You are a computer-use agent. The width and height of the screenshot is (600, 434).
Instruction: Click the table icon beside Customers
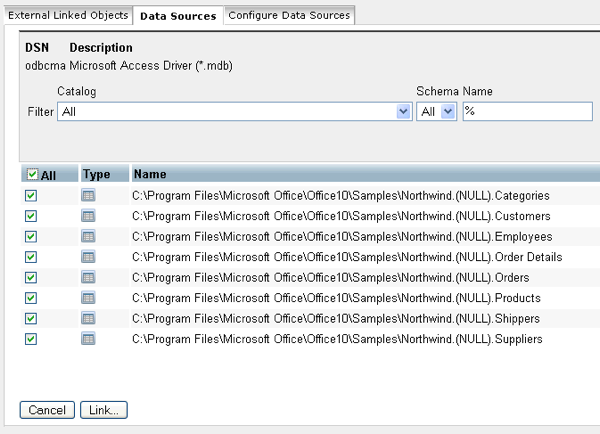88,216
